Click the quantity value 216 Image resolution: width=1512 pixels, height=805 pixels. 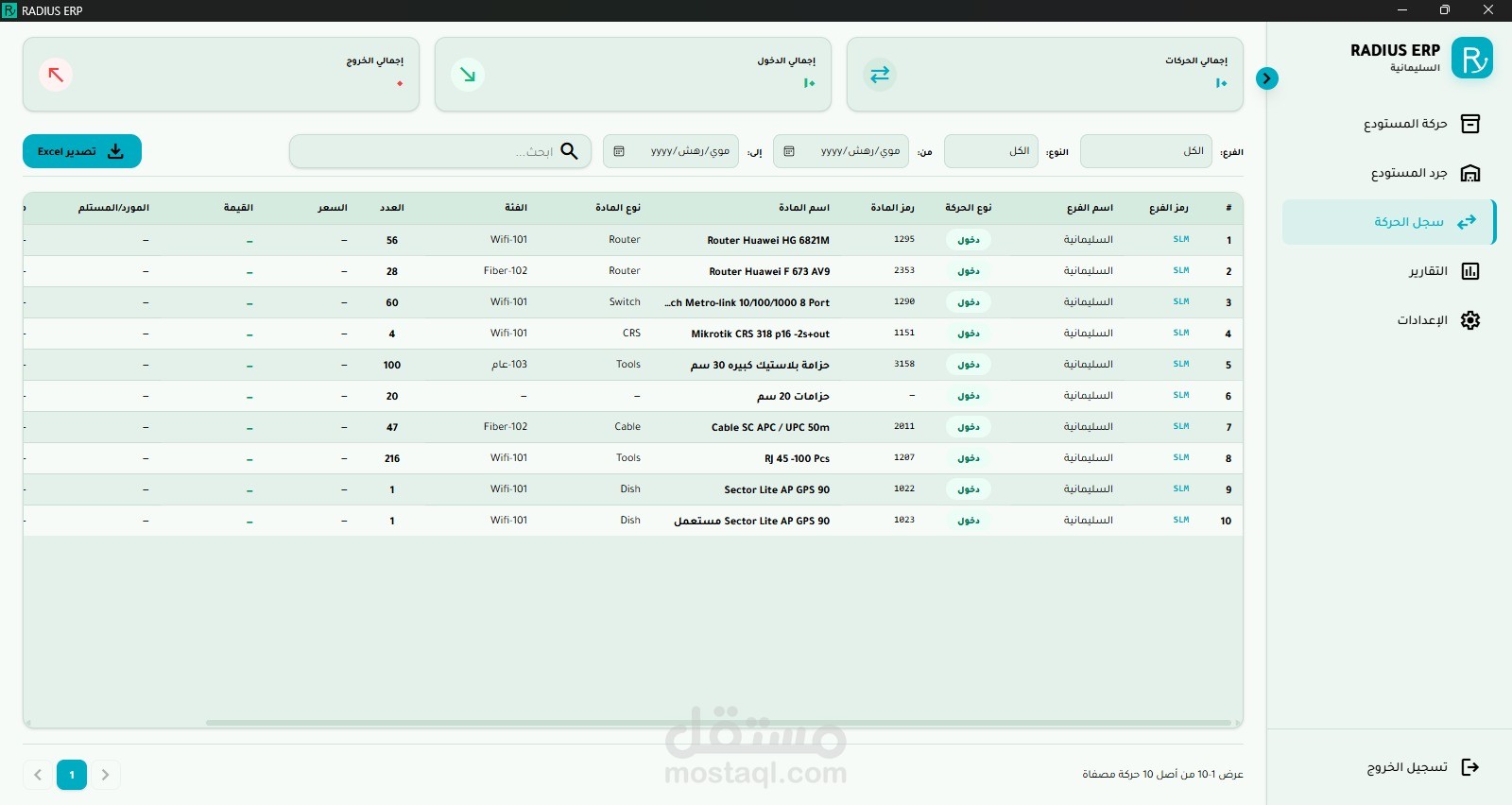[392, 458]
